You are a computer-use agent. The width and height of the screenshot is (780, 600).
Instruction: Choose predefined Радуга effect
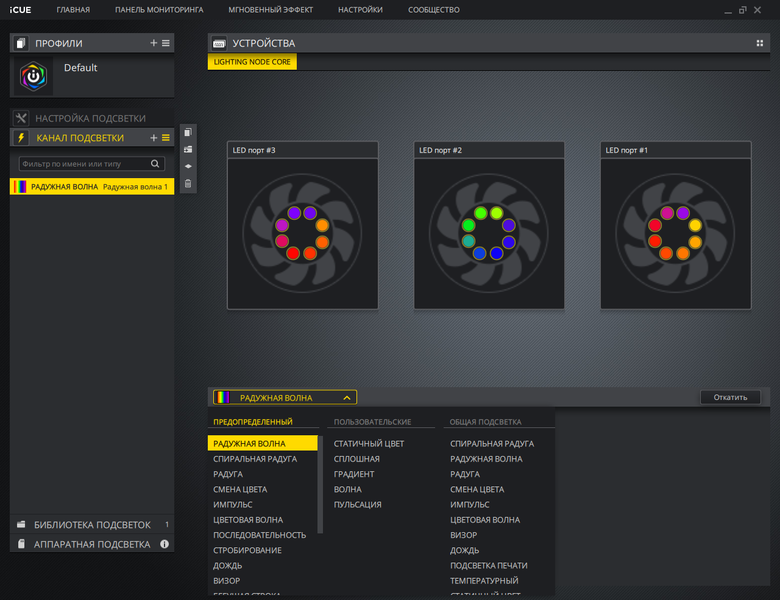tap(228, 474)
